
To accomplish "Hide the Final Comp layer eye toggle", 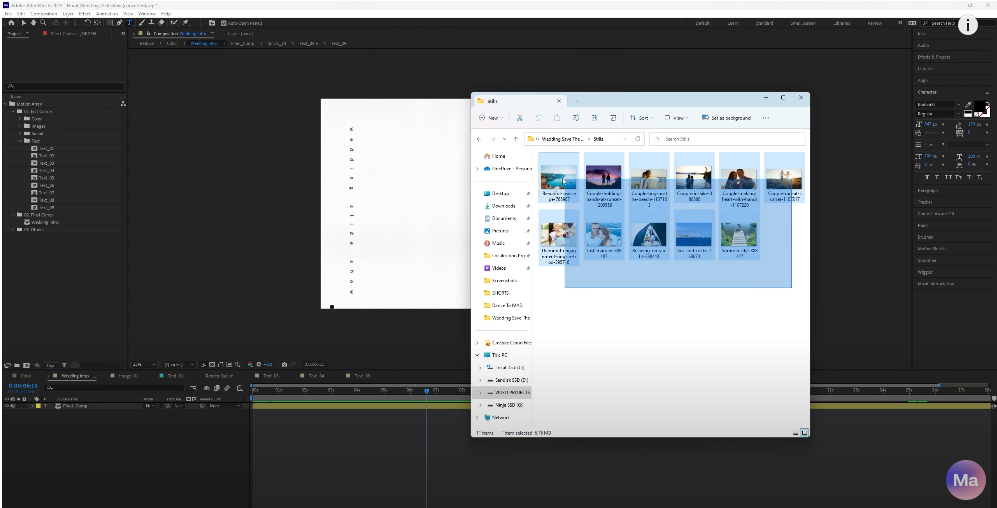I will coord(7,406).
